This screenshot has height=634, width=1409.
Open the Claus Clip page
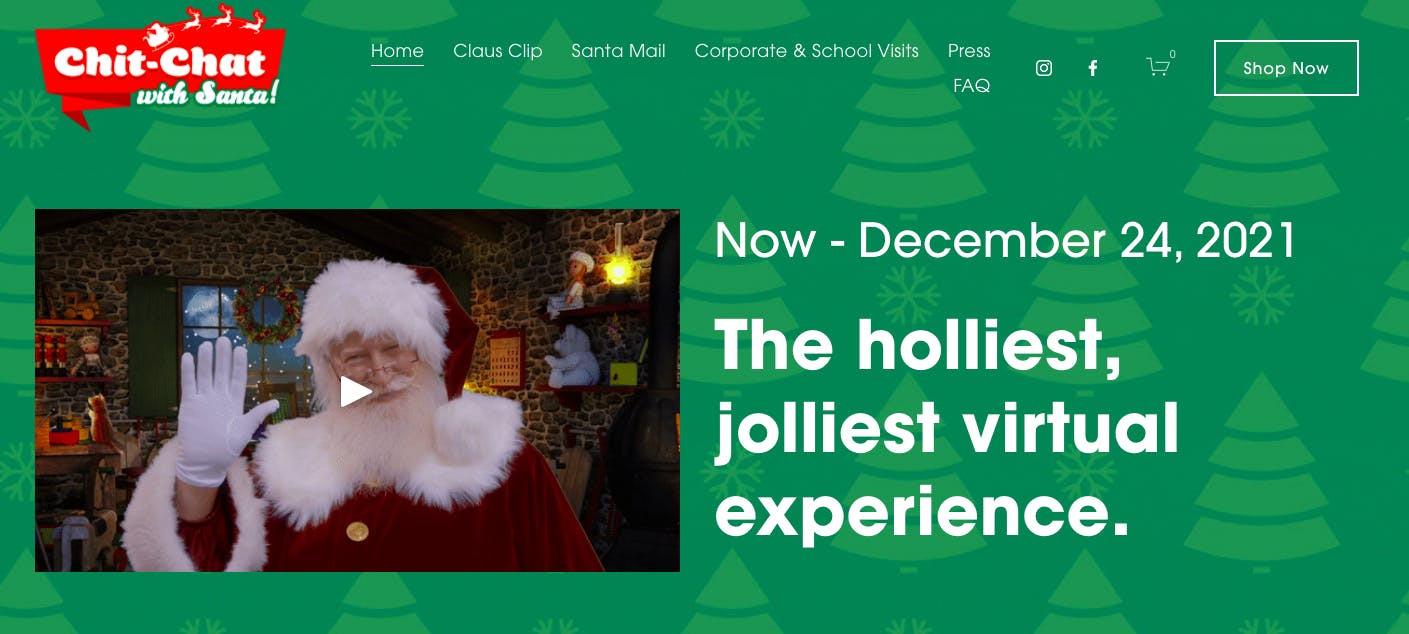point(498,51)
